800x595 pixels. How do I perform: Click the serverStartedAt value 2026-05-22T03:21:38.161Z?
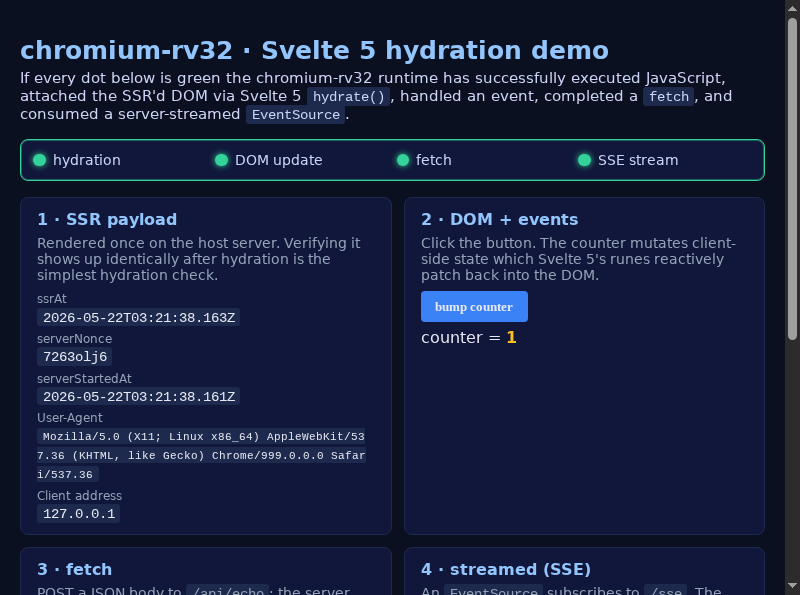pyautogui.click(x=139, y=396)
